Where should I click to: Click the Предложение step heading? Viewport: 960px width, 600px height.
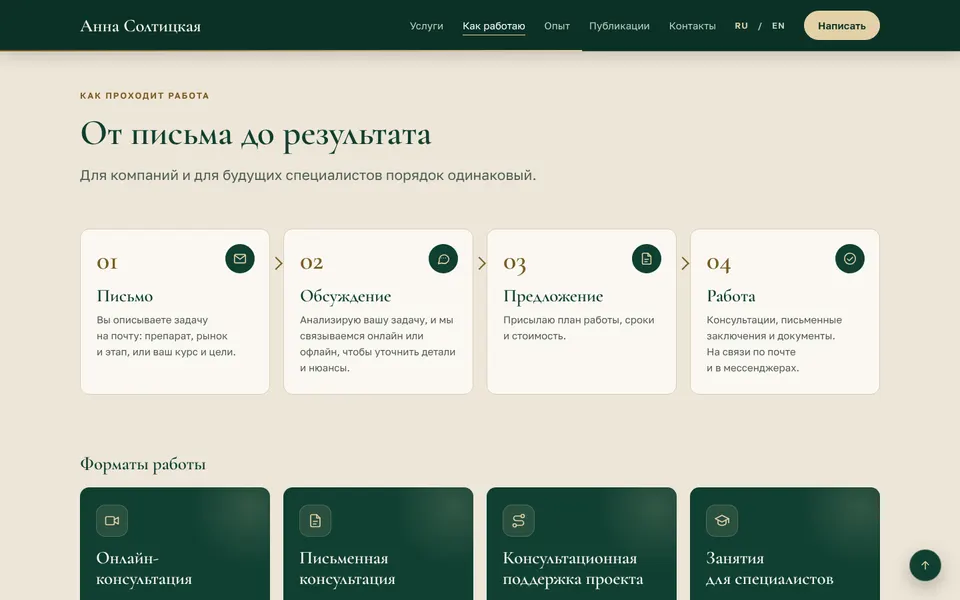(x=553, y=296)
